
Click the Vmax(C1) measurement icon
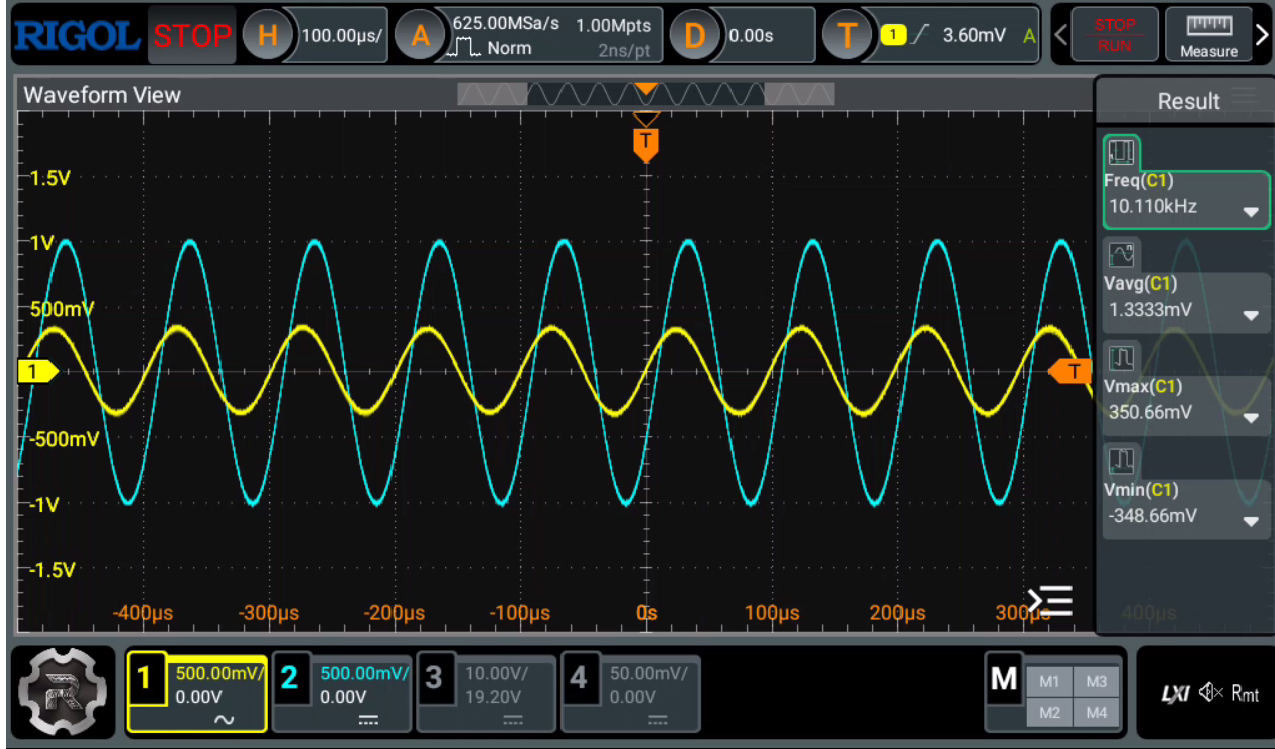tap(1121, 358)
